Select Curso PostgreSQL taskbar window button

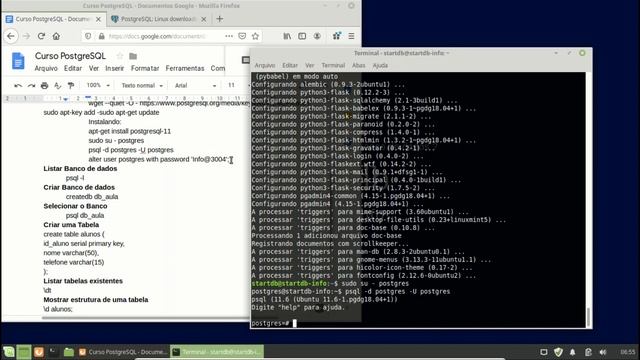[x=123, y=352]
